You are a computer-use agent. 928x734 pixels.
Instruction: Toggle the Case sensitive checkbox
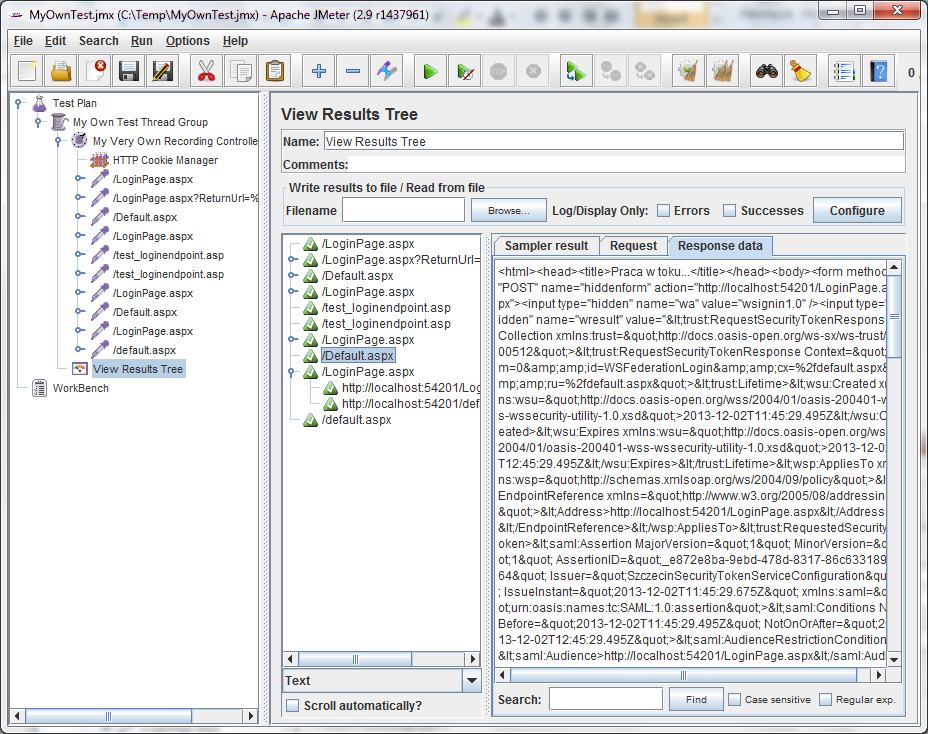coord(734,700)
